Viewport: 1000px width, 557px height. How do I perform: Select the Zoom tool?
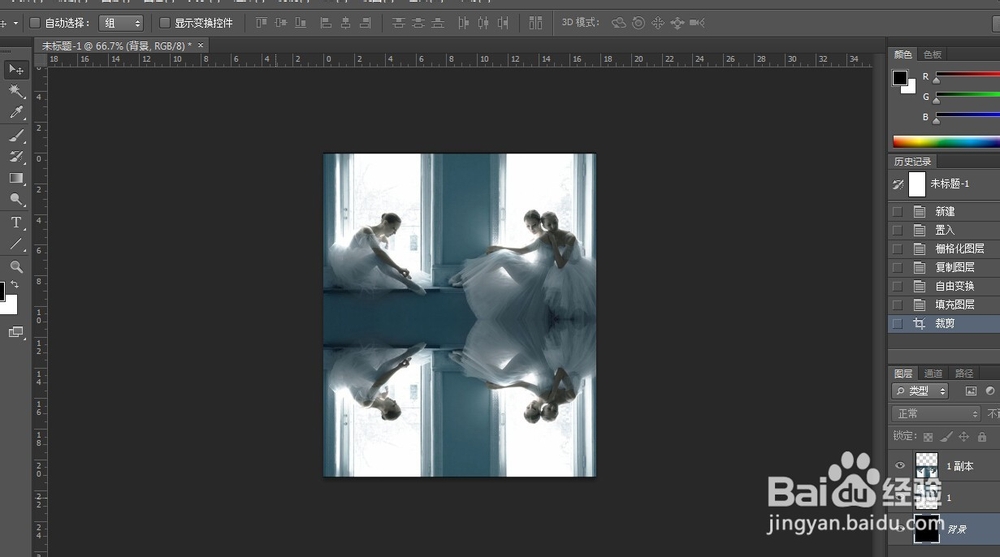16,267
